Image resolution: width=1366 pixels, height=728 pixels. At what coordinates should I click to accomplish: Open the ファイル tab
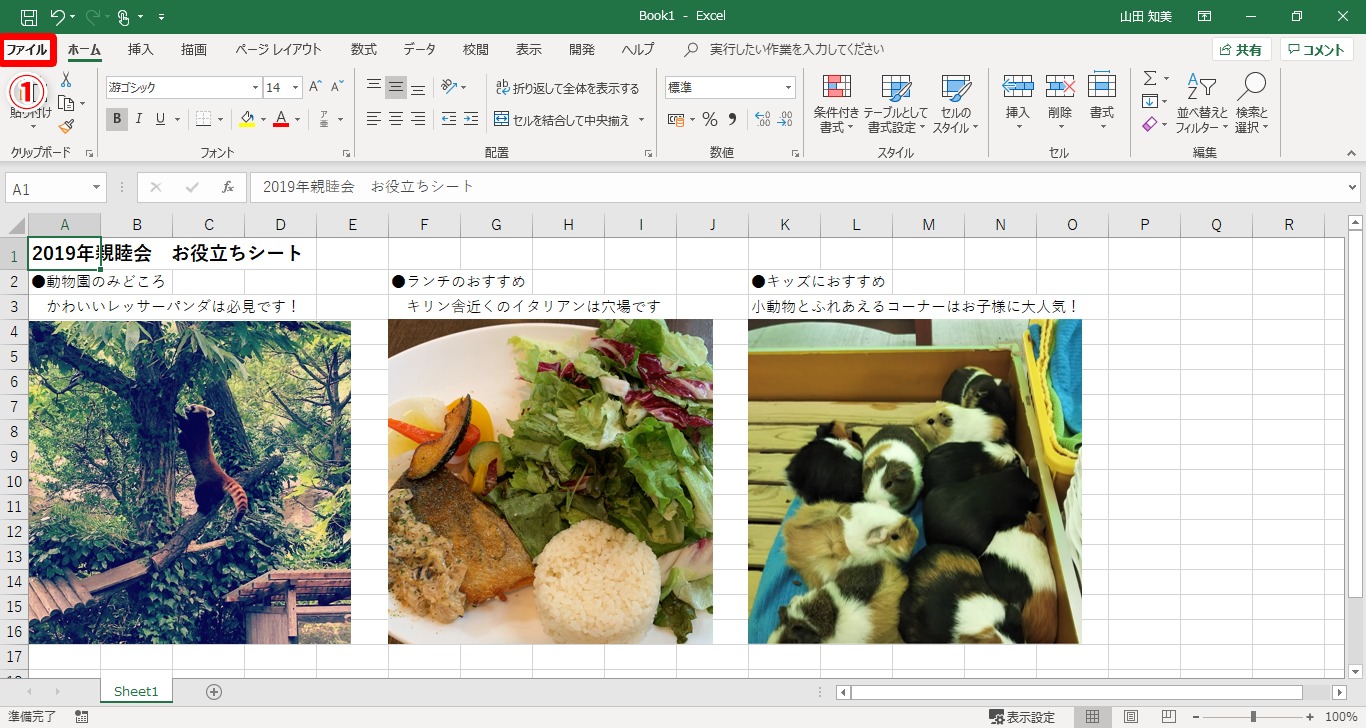(x=27, y=49)
